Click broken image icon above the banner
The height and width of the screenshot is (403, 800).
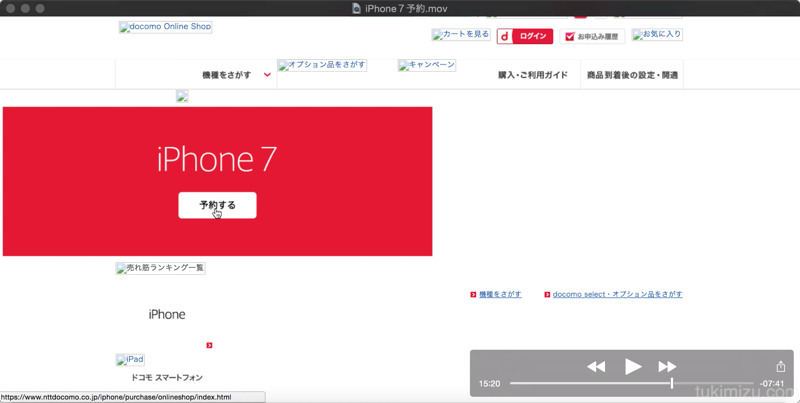(182, 96)
